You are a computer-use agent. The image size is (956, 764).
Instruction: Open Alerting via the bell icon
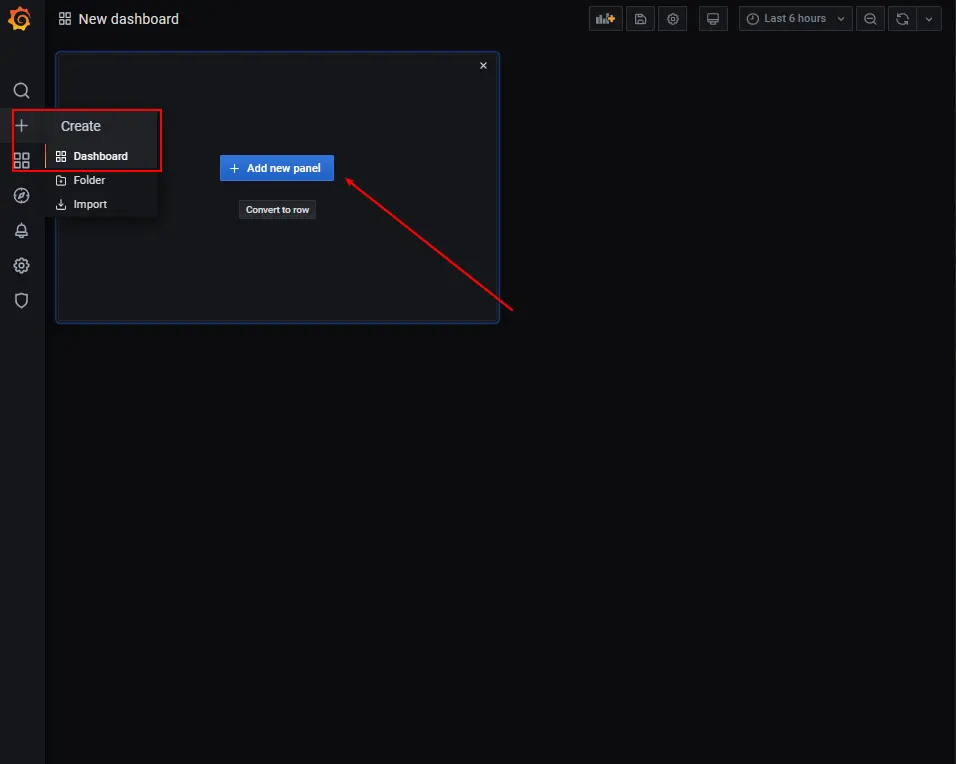tap(21, 231)
